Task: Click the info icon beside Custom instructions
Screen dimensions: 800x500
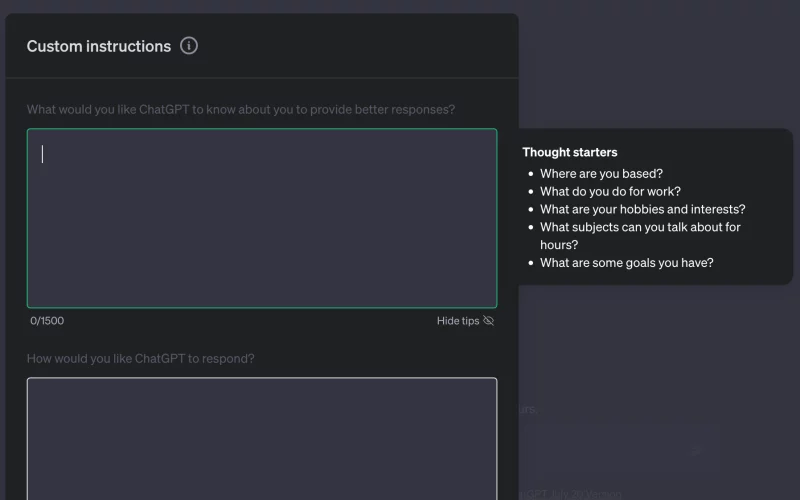Action: [x=189, y=46]
